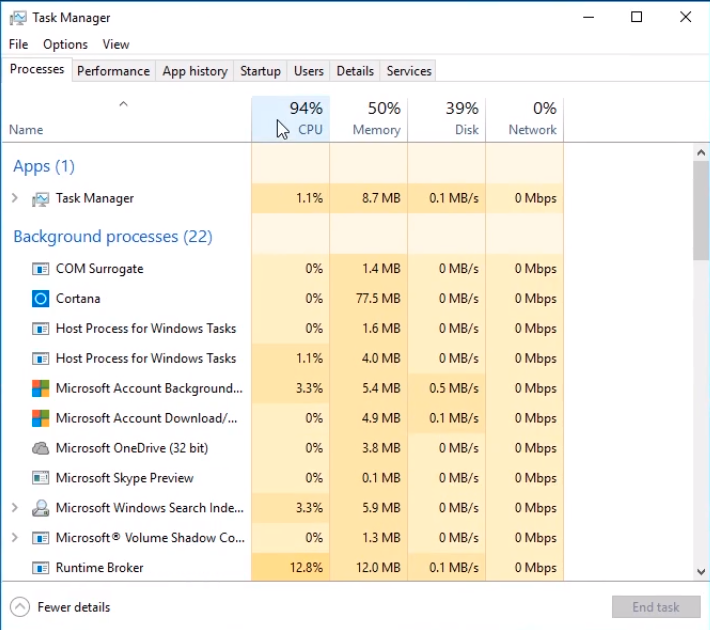
Task: Click the Cortana circle icon
Action: click(x=40, y=298)
